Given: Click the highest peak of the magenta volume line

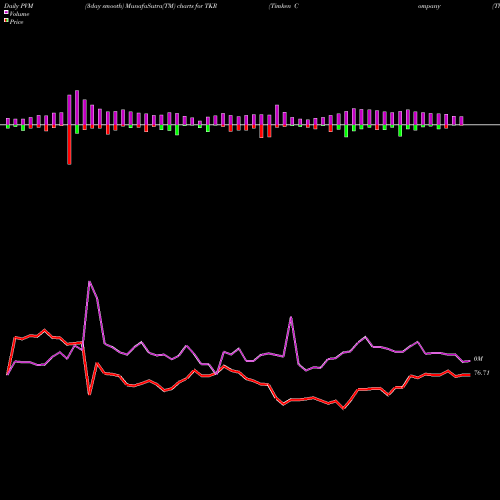Looking at the screenshot, I should click(x=89, y=282).
